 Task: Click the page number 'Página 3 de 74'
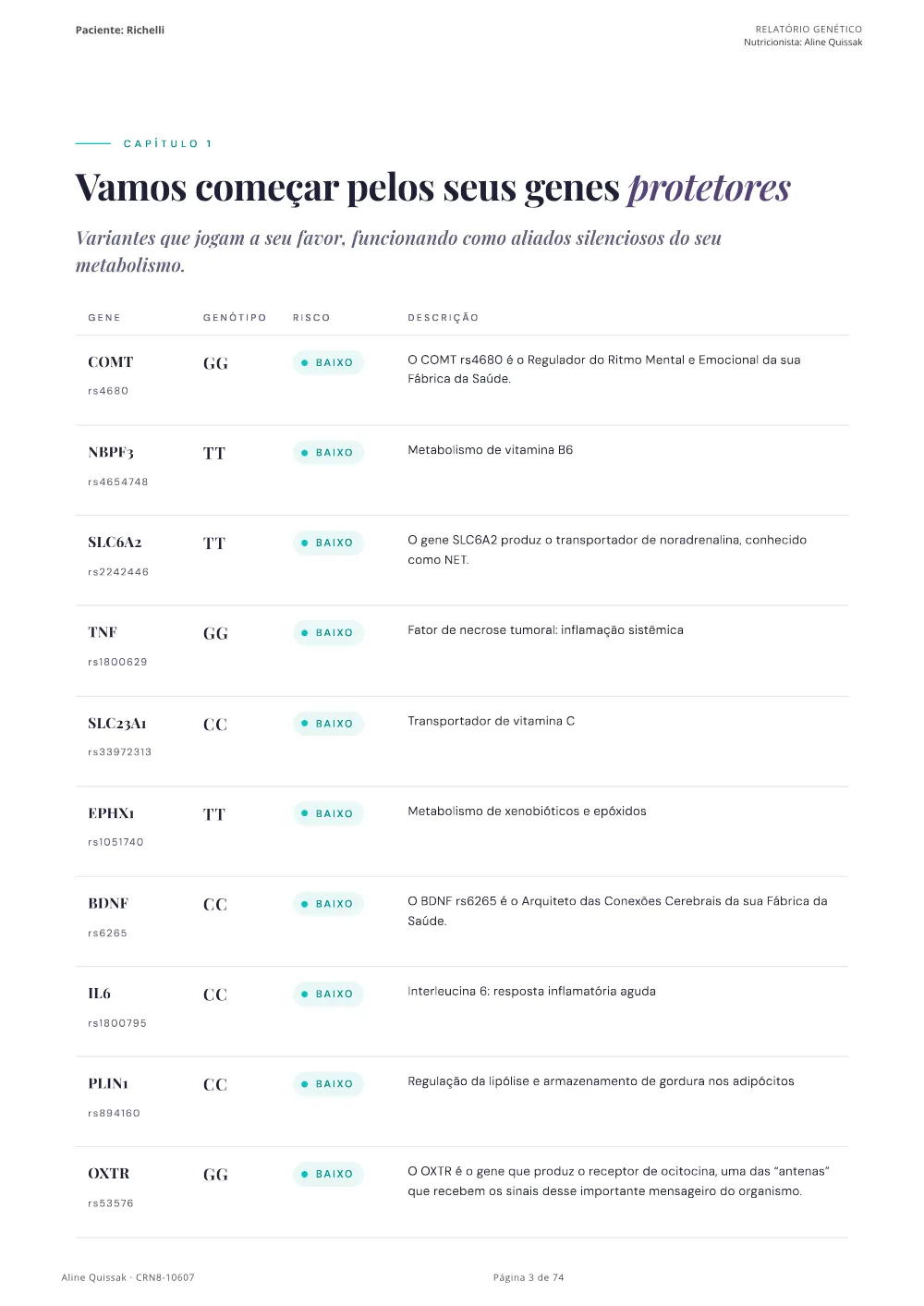coord(529,1277)
